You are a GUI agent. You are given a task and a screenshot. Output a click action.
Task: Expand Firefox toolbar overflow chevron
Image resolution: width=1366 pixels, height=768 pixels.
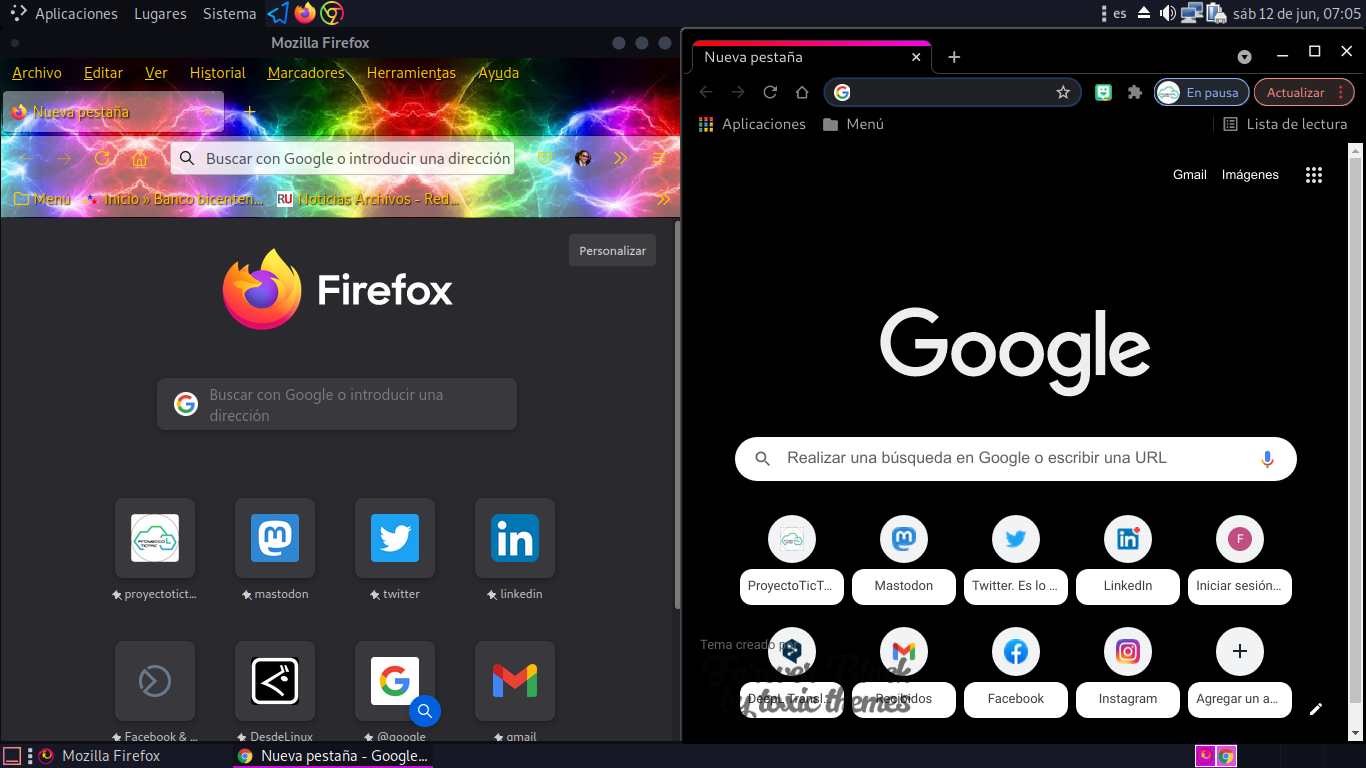621,159
